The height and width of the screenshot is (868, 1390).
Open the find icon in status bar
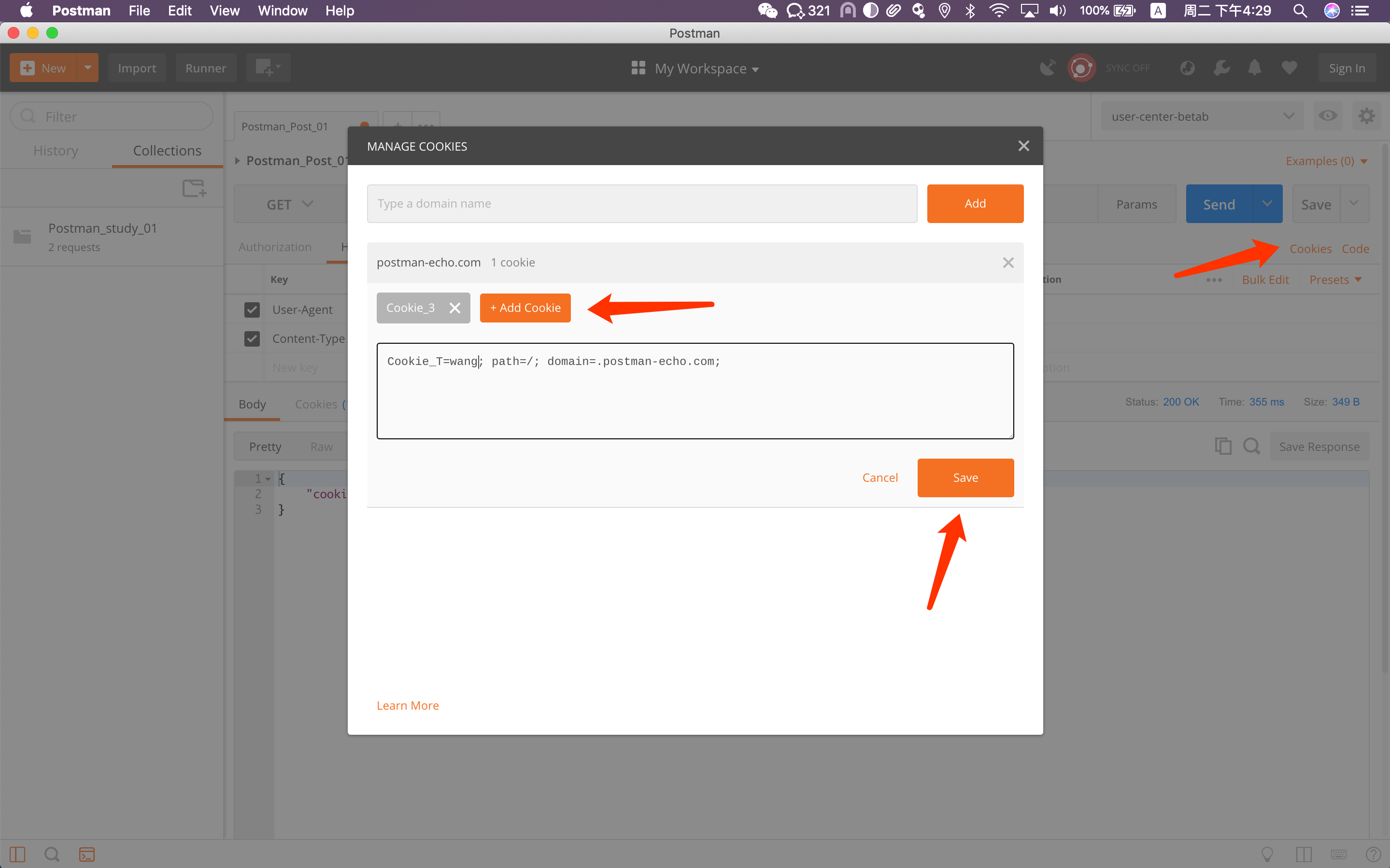[x=52, y=854]
